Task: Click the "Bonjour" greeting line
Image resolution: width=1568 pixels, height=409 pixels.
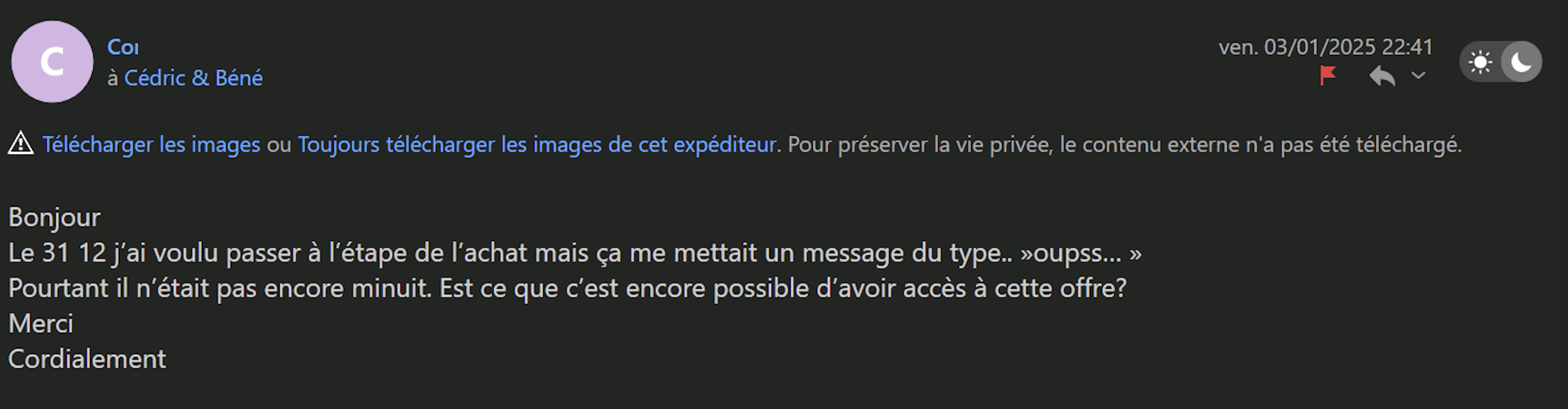Action: coord(55,218)
